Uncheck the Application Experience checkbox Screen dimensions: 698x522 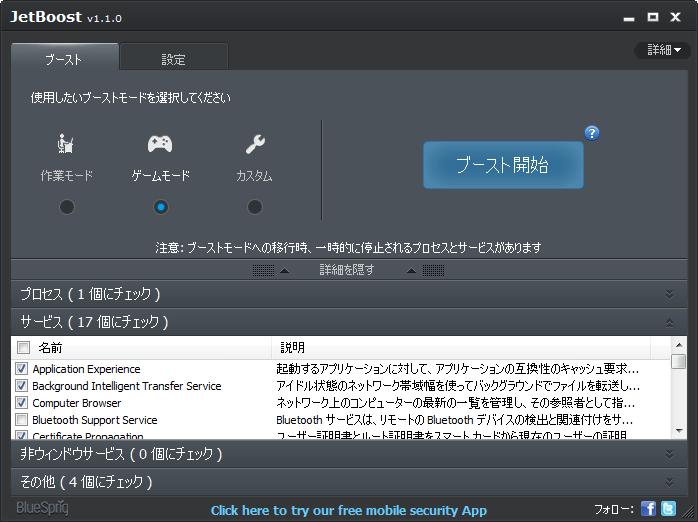pyautogui.click(x=21, y=368)
